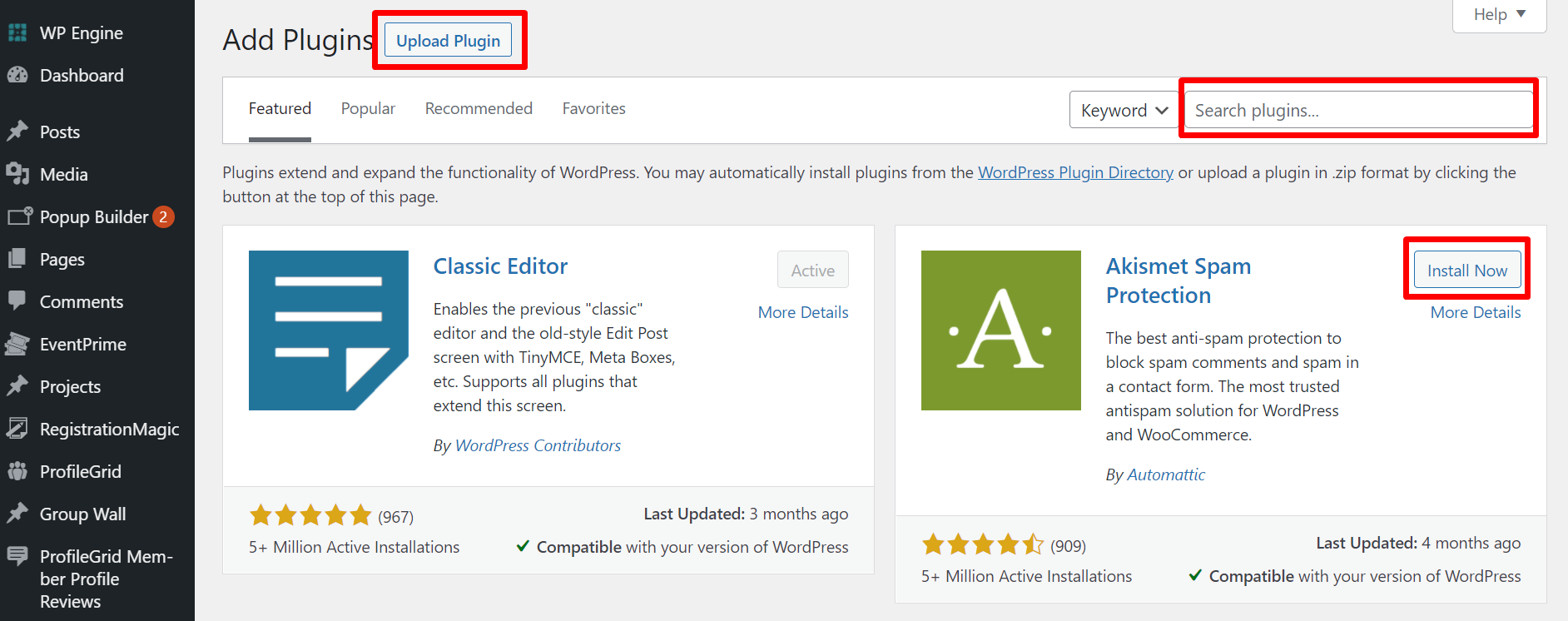Click the Media library icon
Viewport: 1568px width, 621px height.
pyautogui.click(x=17, y=174)
